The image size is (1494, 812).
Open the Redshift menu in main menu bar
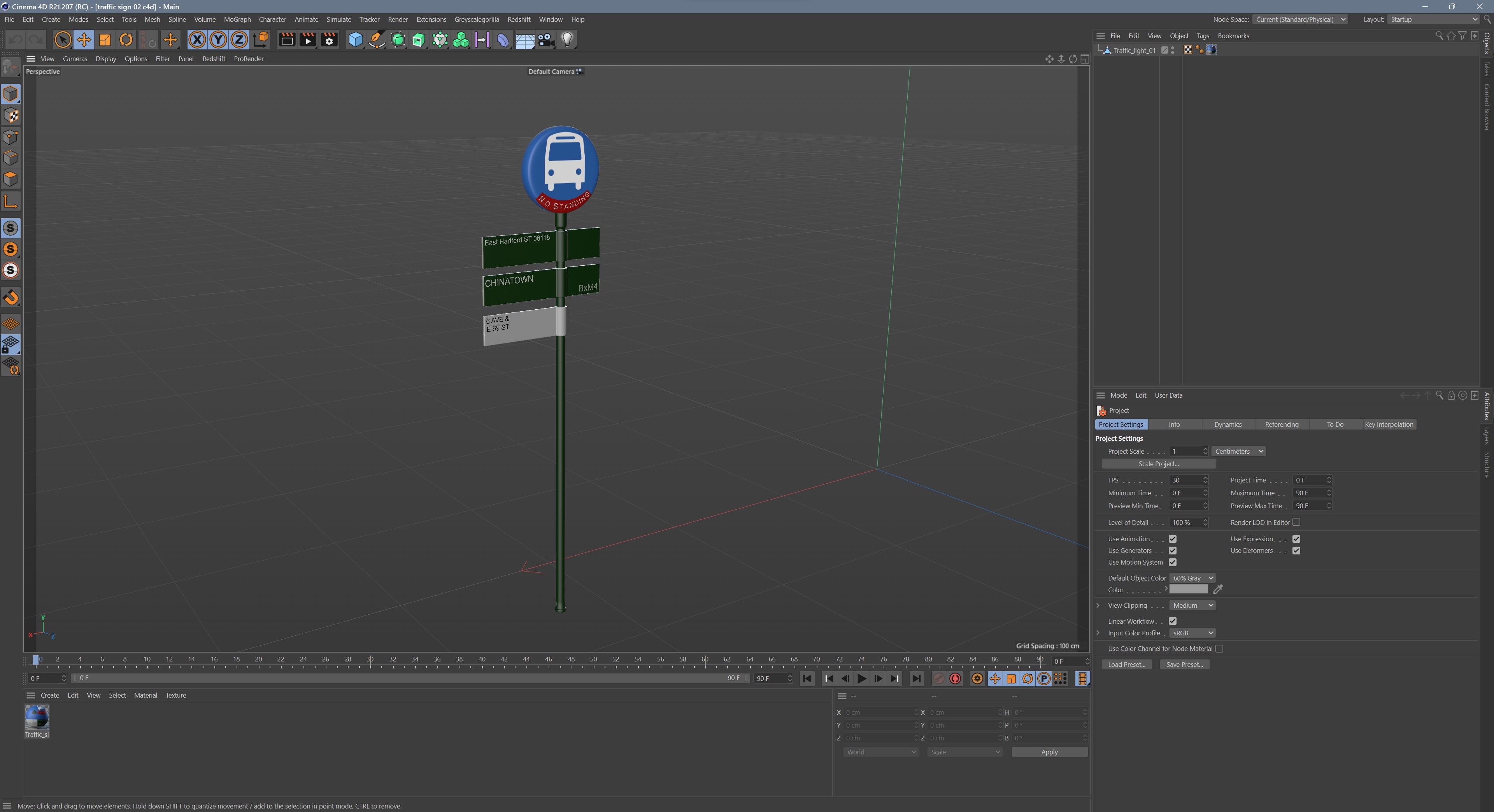(x=519, y=19)
